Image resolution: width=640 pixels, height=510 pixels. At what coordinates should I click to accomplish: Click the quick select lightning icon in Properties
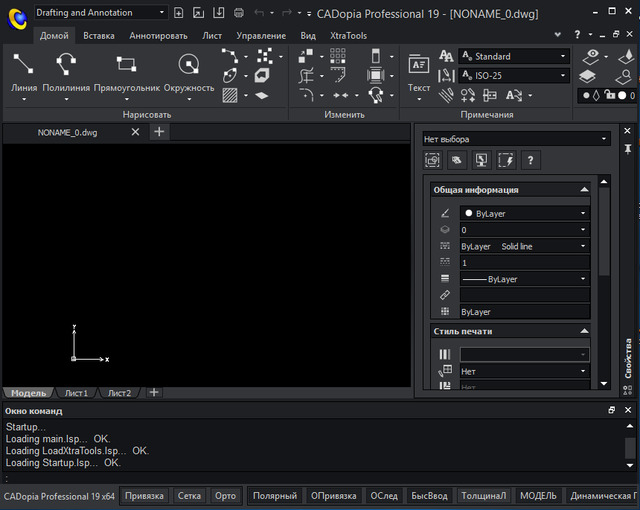506,160
